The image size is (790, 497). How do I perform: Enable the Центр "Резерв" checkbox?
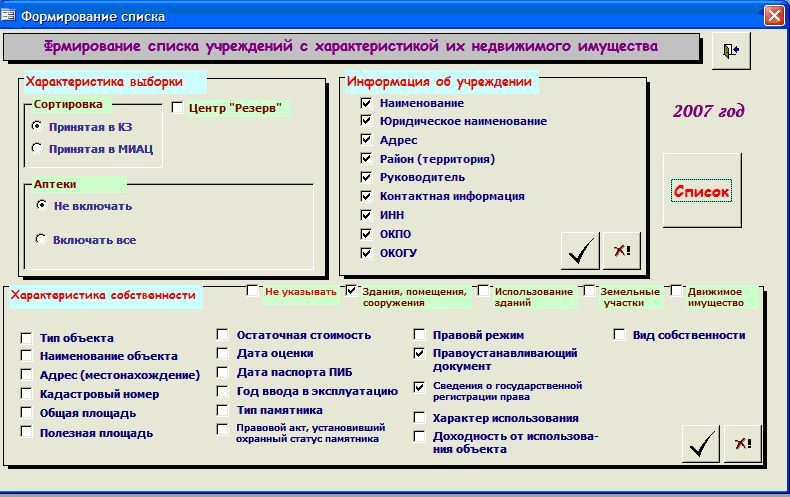178,108
